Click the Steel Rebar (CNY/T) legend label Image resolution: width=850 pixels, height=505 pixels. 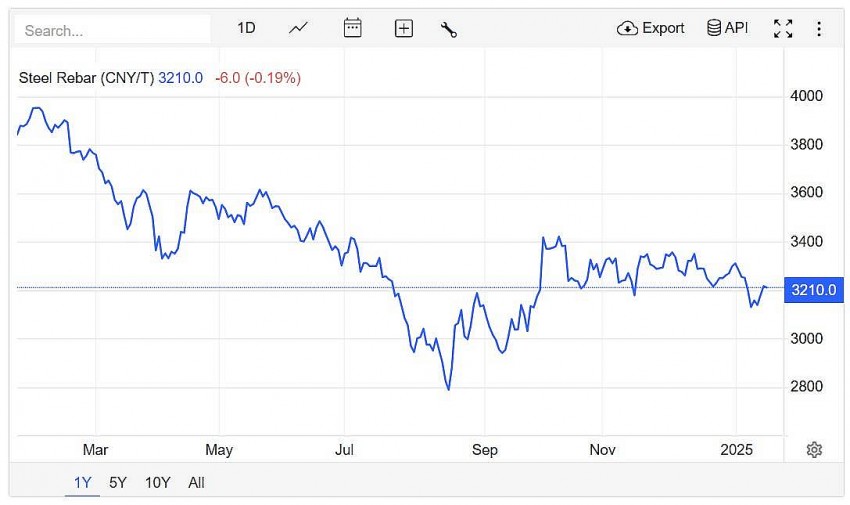87,77
